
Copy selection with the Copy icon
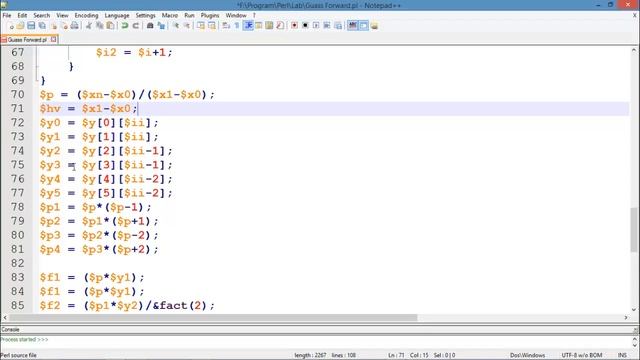click(100, 26)
